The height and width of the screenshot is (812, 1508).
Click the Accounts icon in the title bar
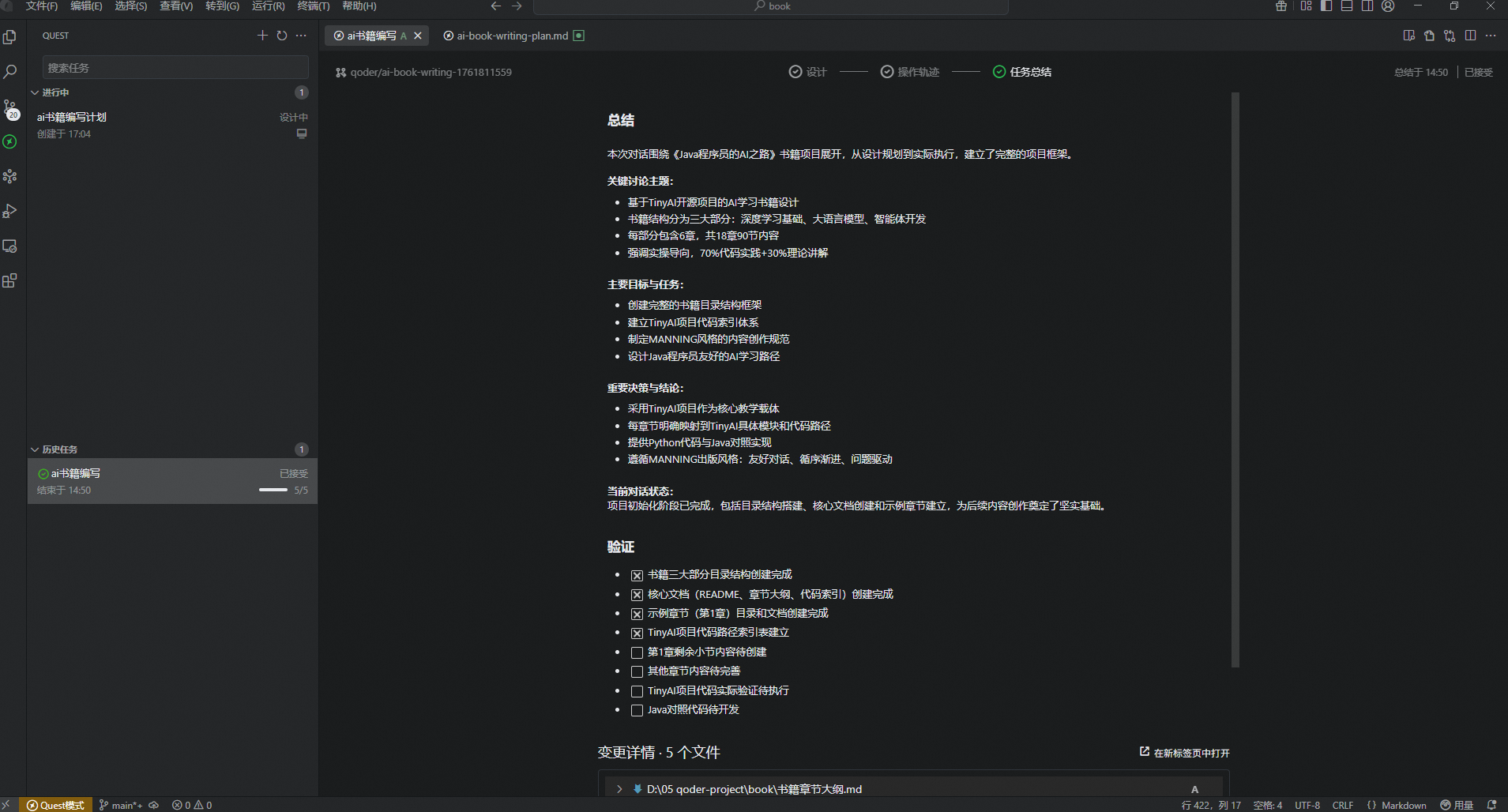pos(1388,6)
